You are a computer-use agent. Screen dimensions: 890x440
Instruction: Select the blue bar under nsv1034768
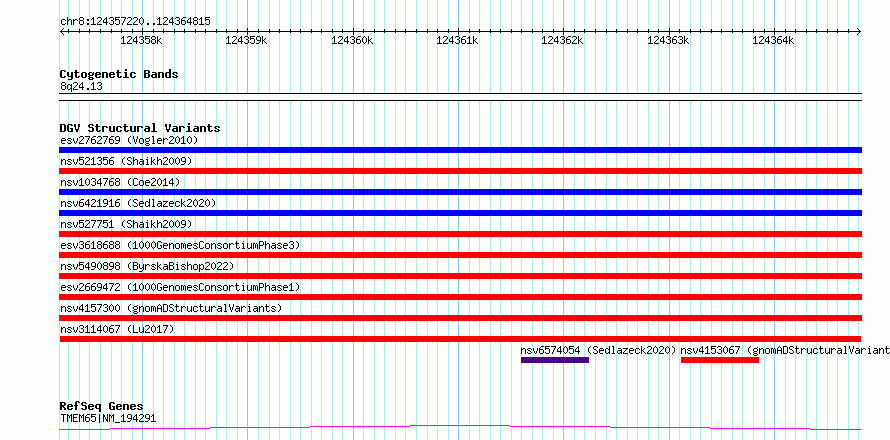pyautogui.click(x=460, y=192)
